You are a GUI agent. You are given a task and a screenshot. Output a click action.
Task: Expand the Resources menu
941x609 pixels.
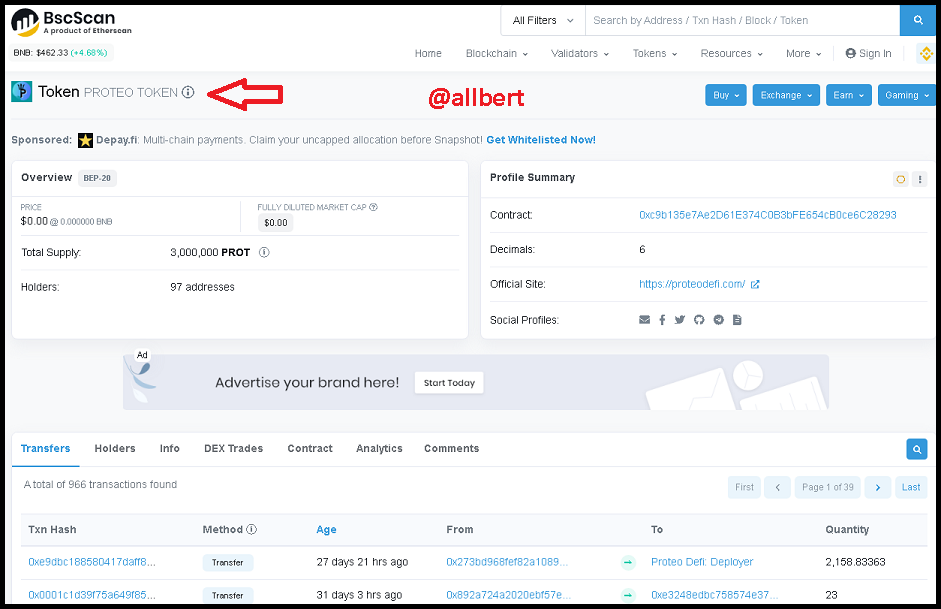(x=732, y=53)
